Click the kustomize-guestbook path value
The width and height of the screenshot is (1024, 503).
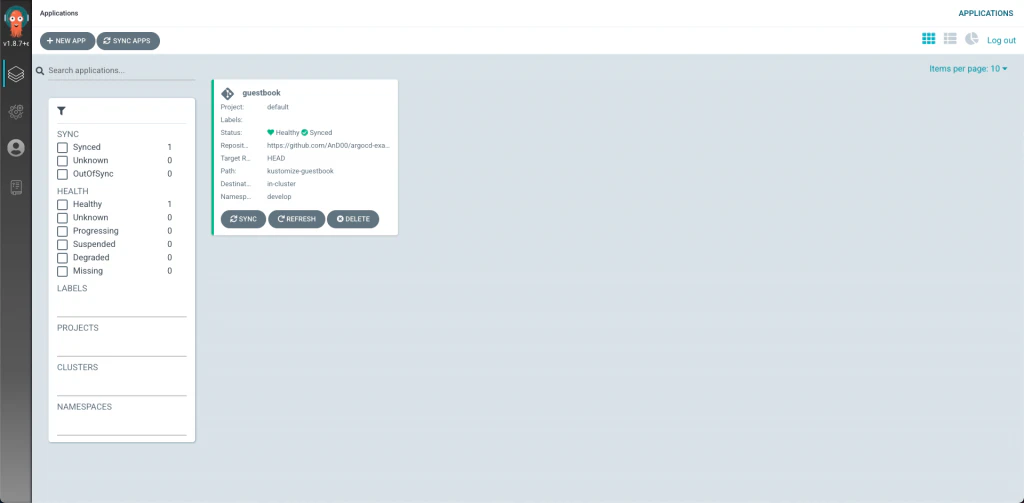[300, 171]
